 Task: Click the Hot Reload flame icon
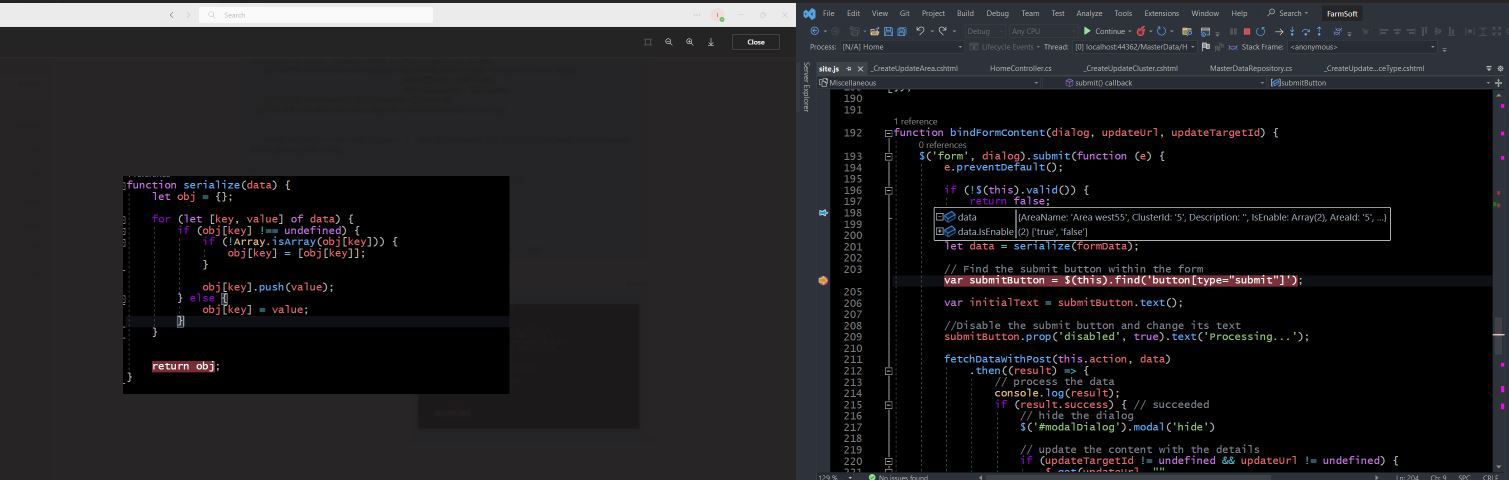[1140, 31]
